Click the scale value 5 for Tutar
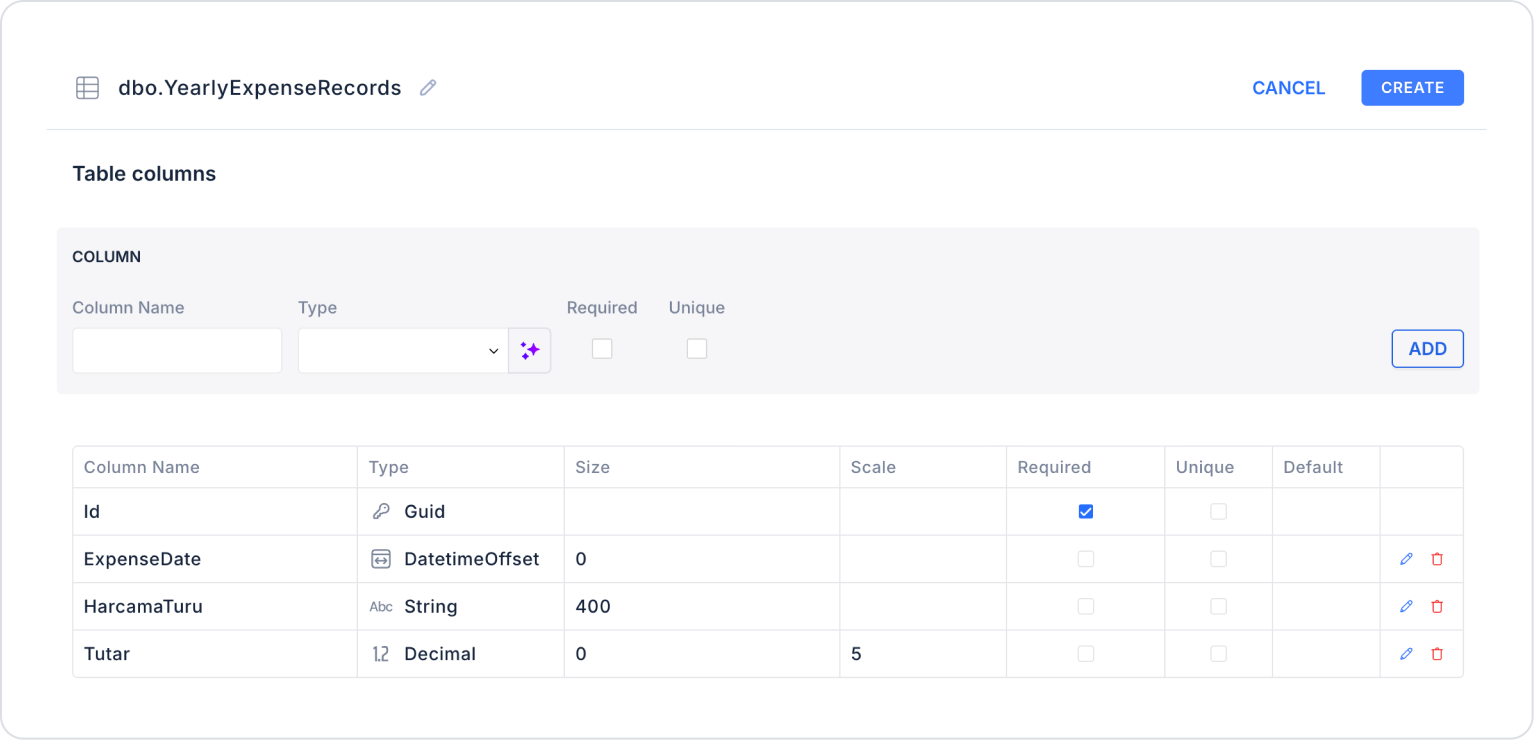 [x=856, y=654]
